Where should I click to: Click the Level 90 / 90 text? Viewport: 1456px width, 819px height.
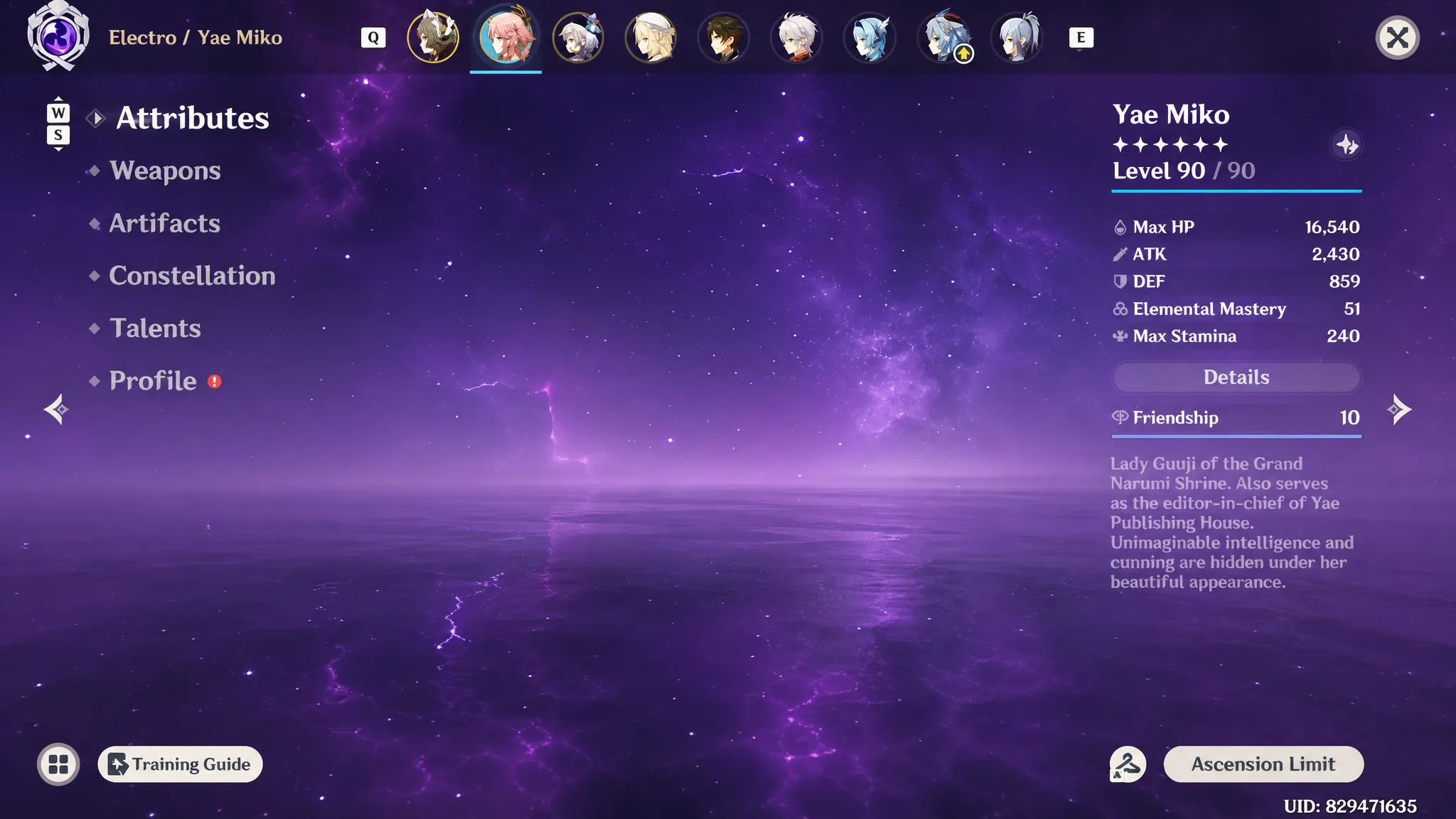pos(1184,171)
